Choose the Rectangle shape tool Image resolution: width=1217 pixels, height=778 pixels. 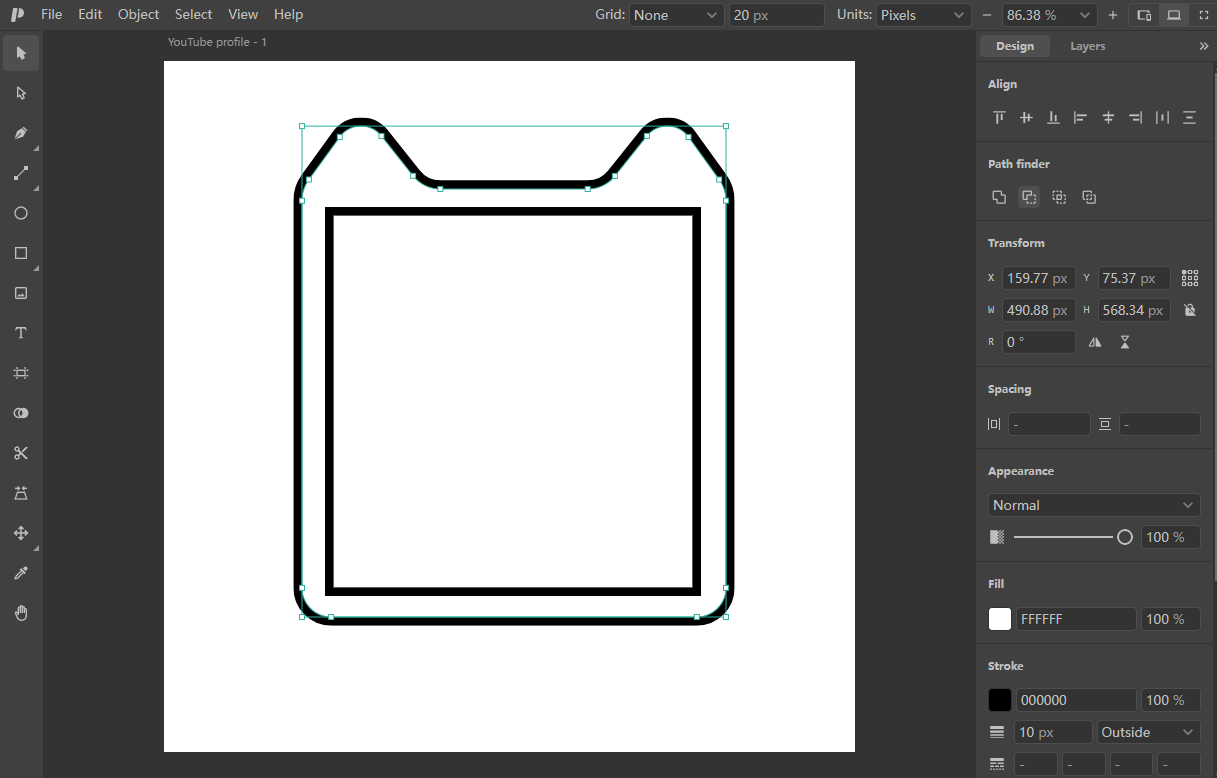click(21, 253)
